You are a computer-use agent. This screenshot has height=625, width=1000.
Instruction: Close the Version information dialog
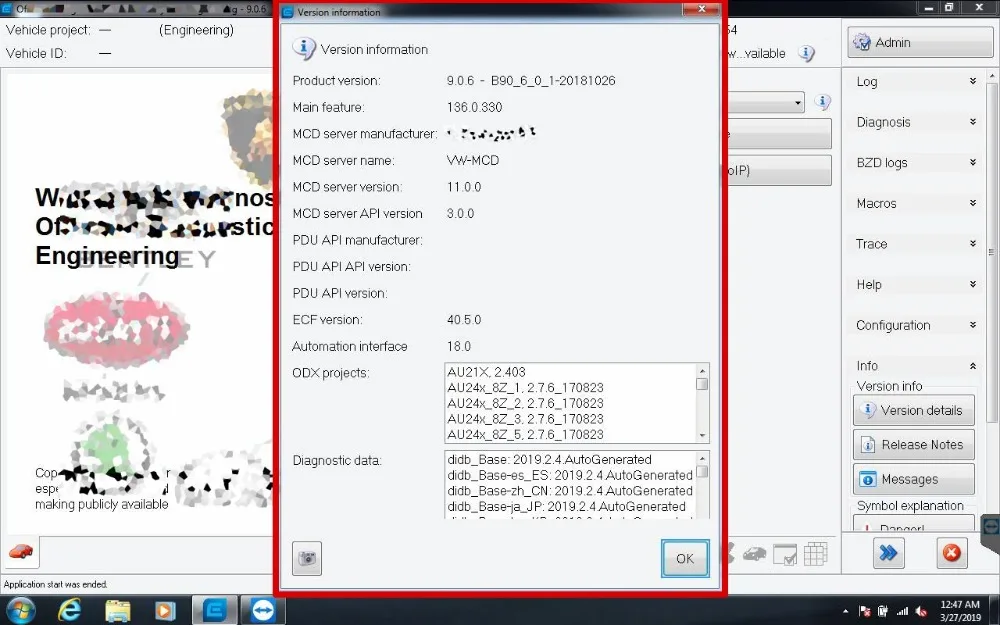pyautogui.click(x=701, y=9)
